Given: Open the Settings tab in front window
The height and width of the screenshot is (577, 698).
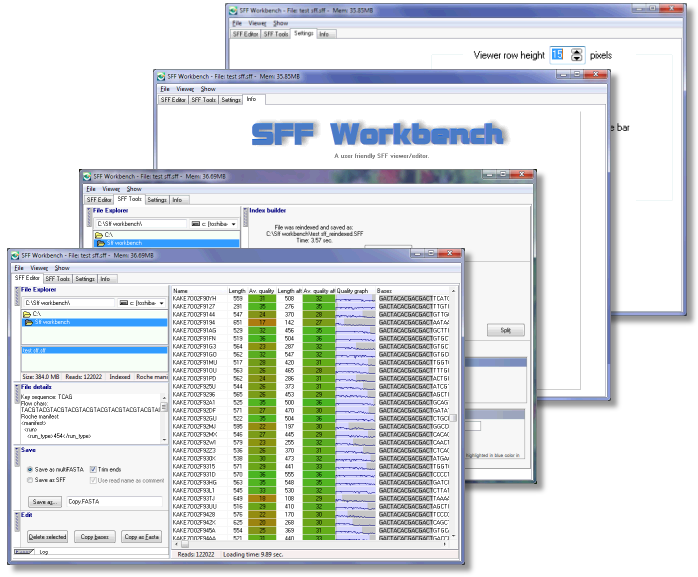Looking at the screenshot, I should pos(85,279).
